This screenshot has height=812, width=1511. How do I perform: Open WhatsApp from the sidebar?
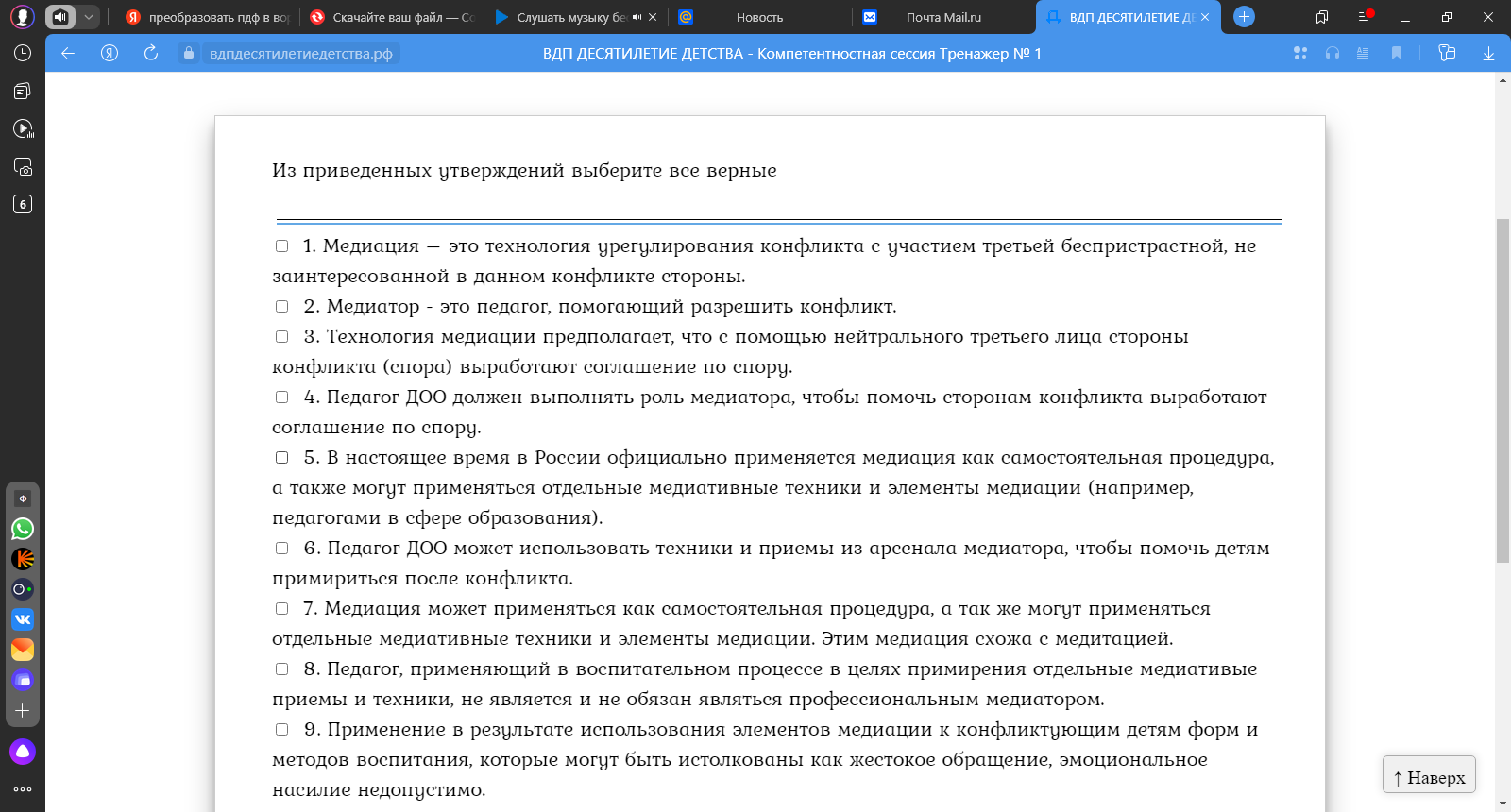pyautogui.click(x=23, y=529)
